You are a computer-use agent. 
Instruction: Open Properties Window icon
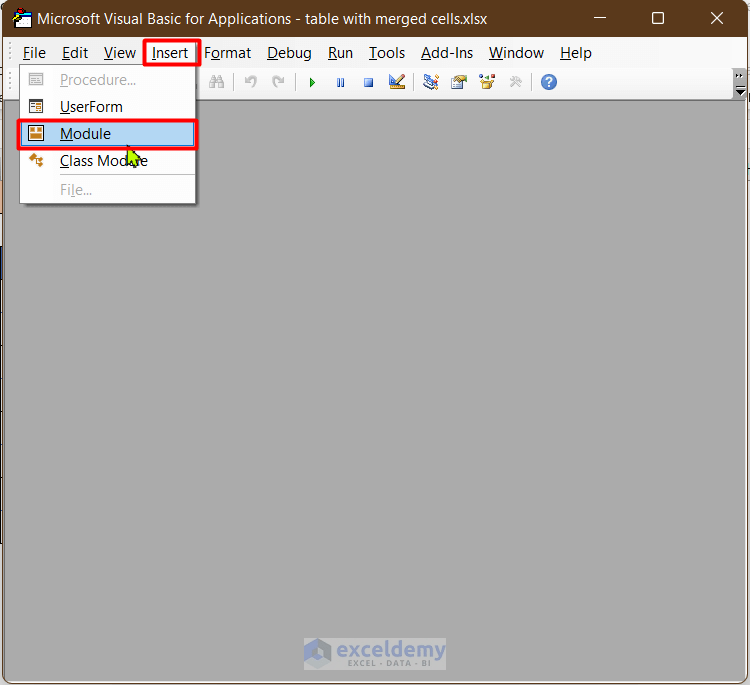click(459, 82)
